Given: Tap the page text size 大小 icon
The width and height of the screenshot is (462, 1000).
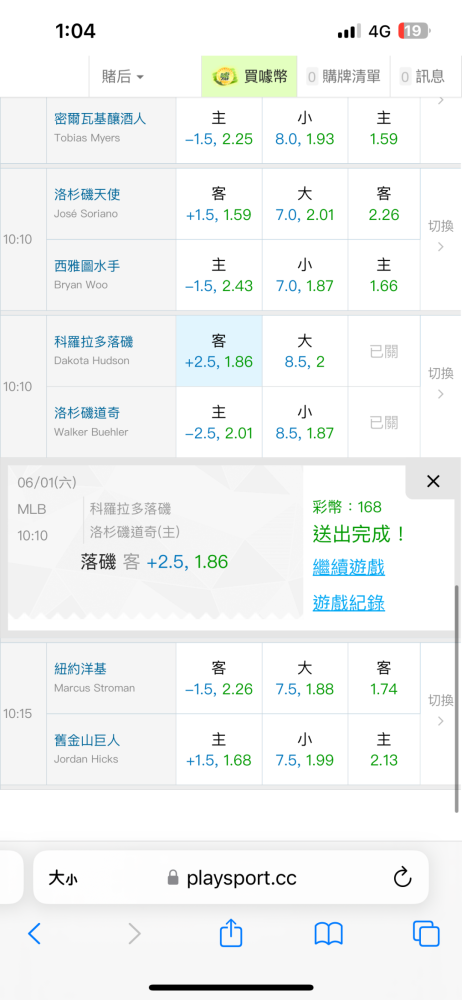Looking at the screenshot, I should pos(63,878).
